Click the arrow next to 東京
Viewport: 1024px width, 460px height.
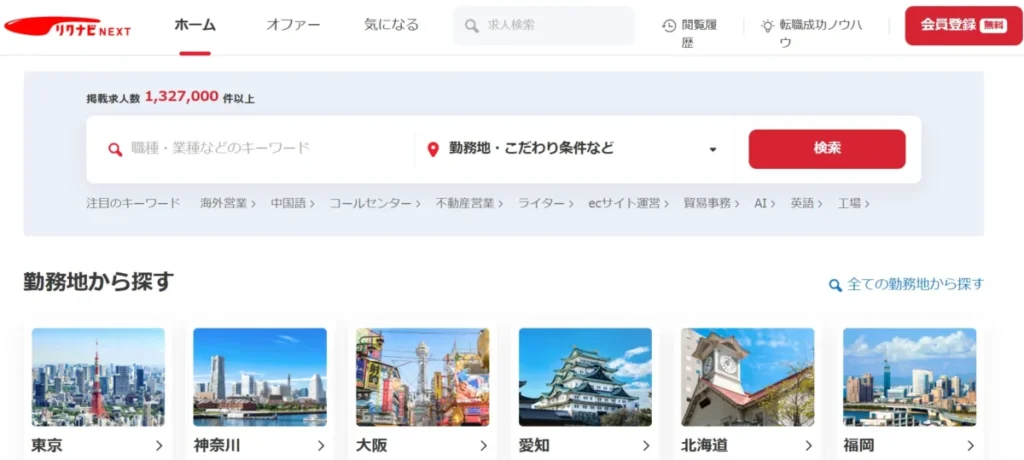[159, 446]
